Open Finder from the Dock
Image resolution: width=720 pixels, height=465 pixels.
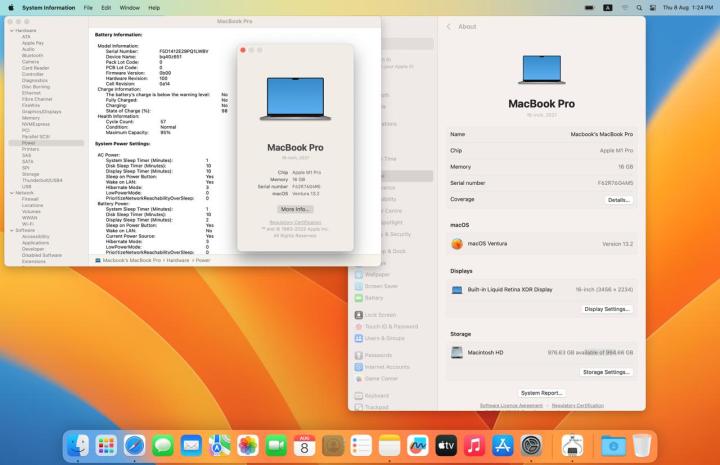click(x=78, y=445)
